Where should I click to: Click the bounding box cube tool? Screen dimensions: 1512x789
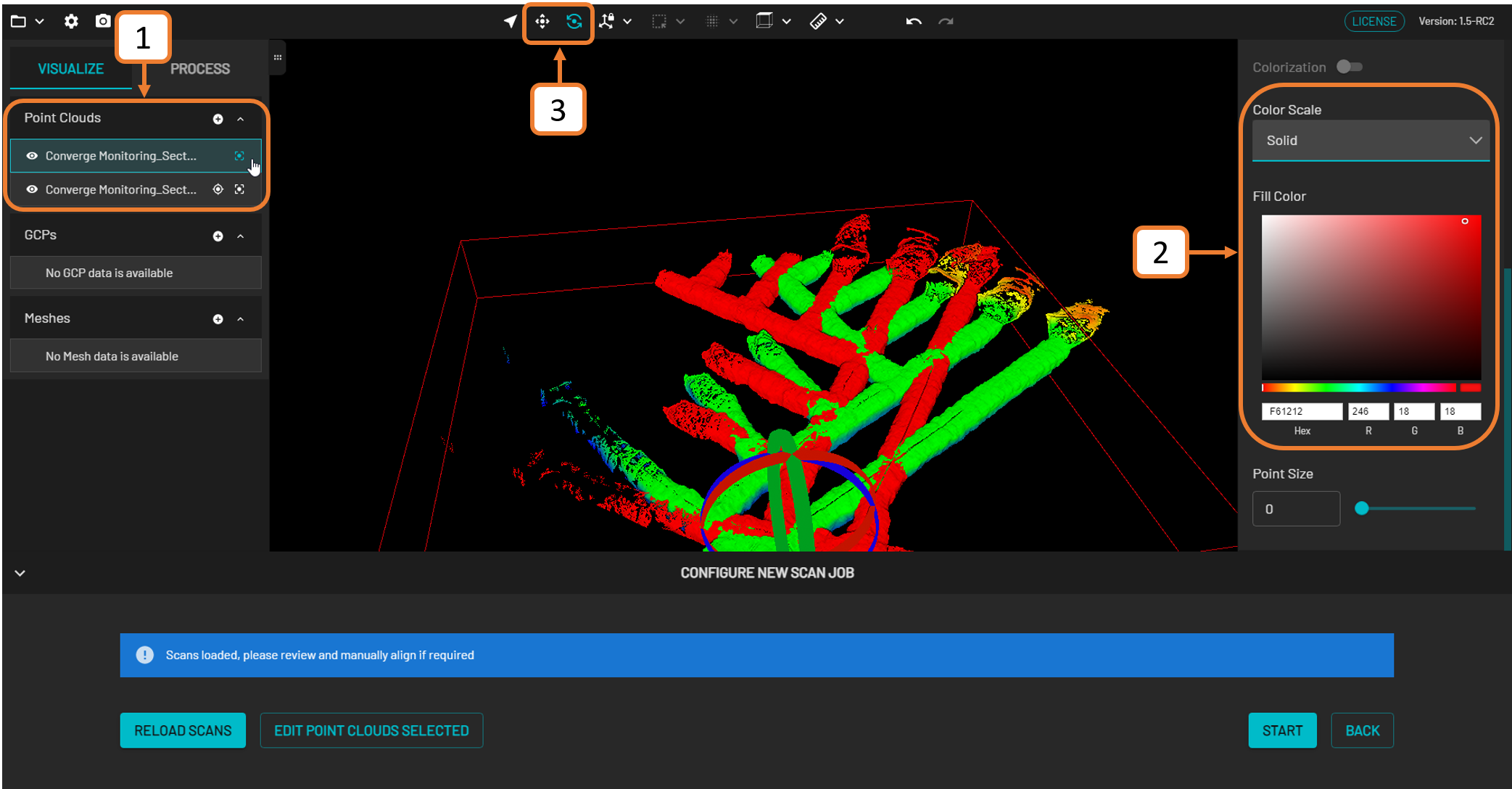764,21
